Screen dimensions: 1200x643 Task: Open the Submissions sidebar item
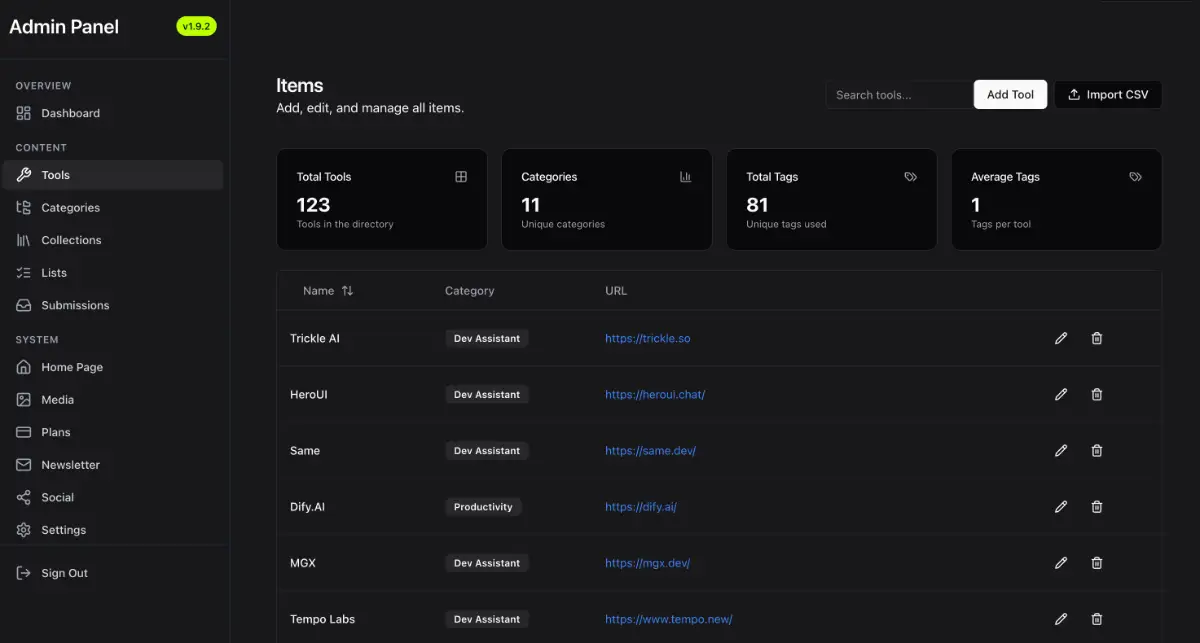tap(75, 305)
